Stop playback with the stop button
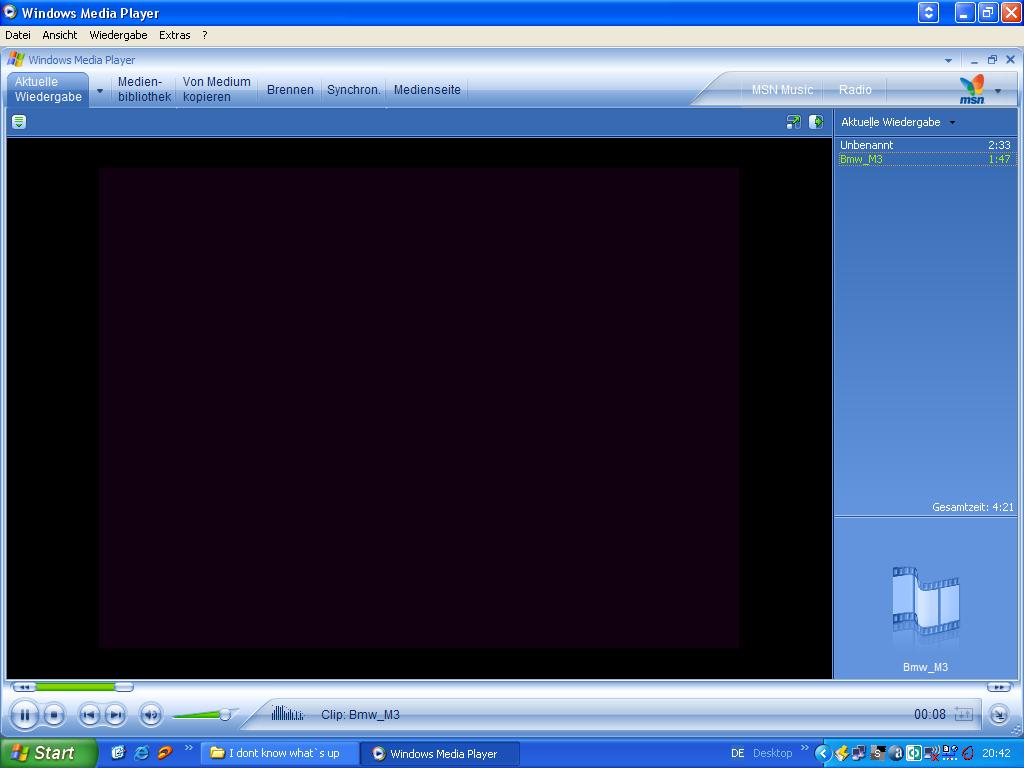Screen dimensions: 1024x768 click(x=54, y=715)
